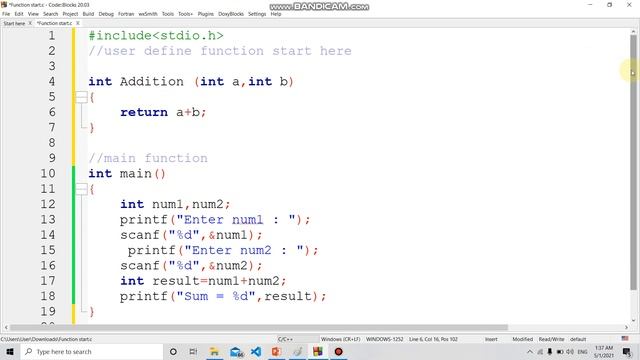Open Task View from the taskbar
This screenshot has width=640, height=360.
coord(193,351)
